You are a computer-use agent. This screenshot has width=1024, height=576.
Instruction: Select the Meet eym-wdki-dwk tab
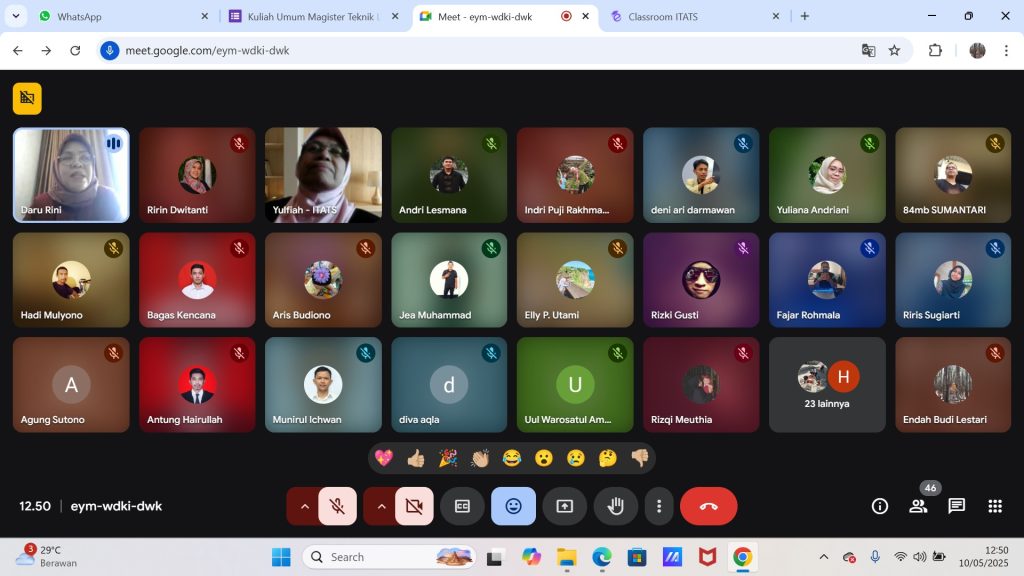coord(504,16)
